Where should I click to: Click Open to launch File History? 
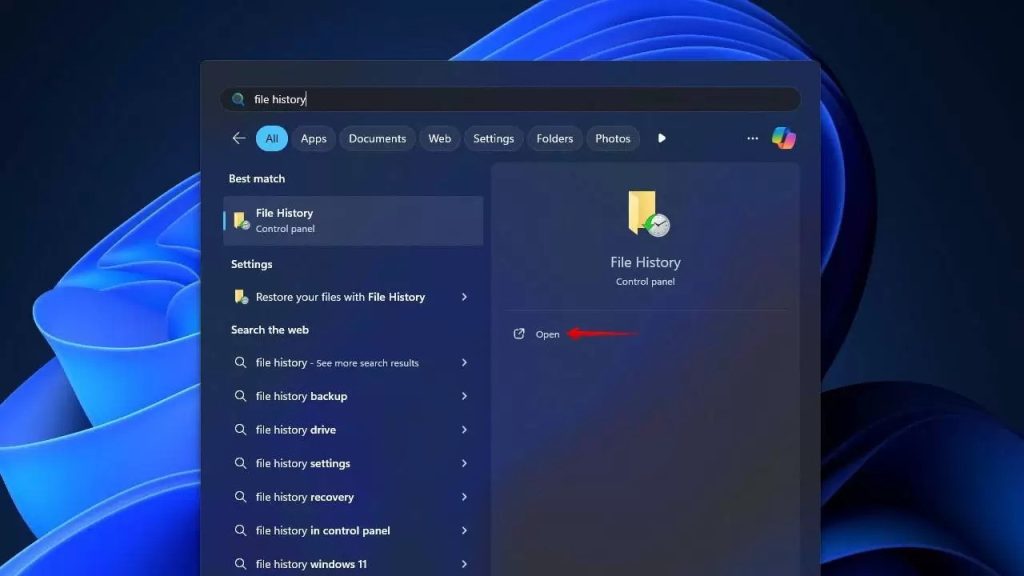[x=547, y=334]
